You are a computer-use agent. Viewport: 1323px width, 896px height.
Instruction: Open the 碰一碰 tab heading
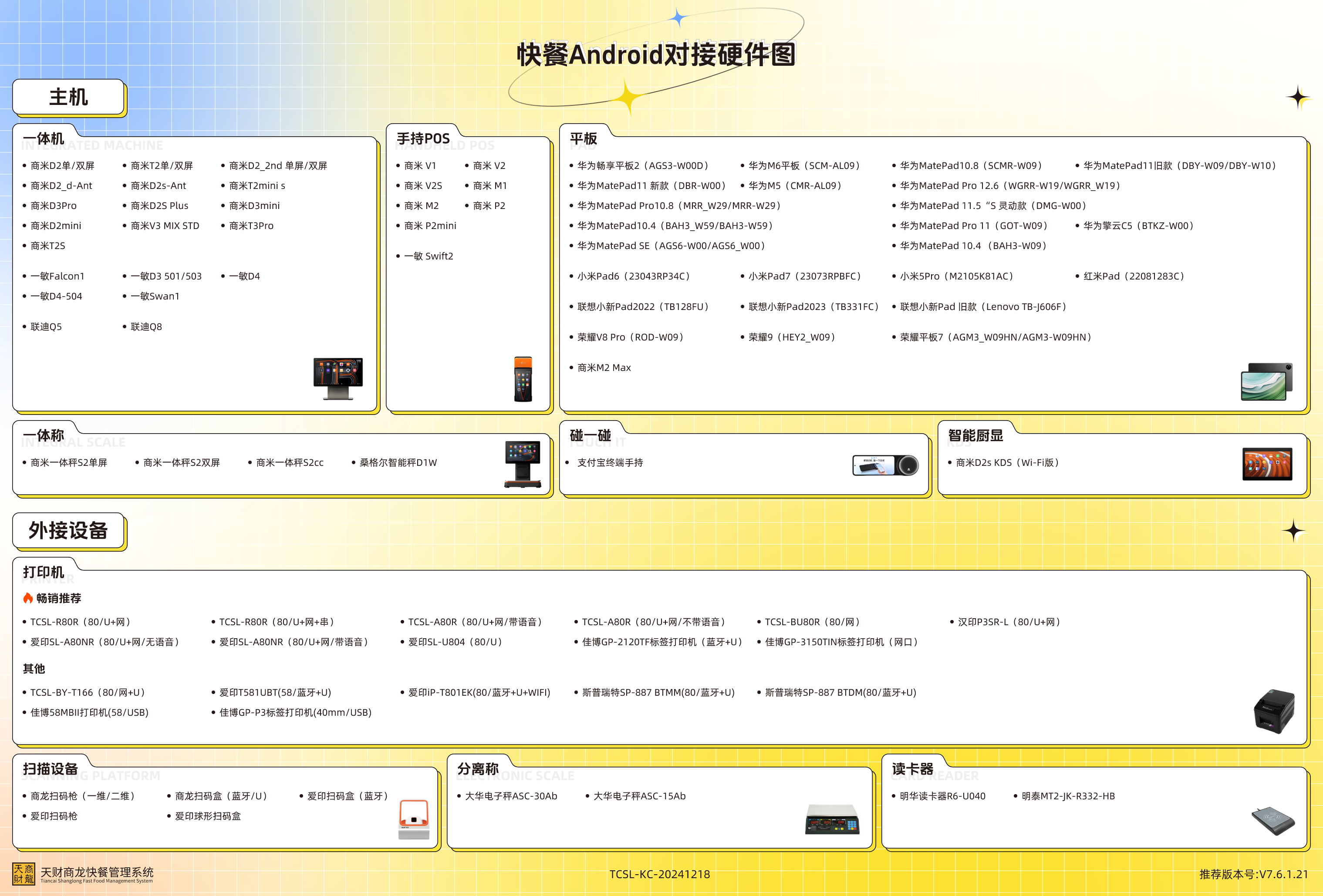[x=591, y=435]
